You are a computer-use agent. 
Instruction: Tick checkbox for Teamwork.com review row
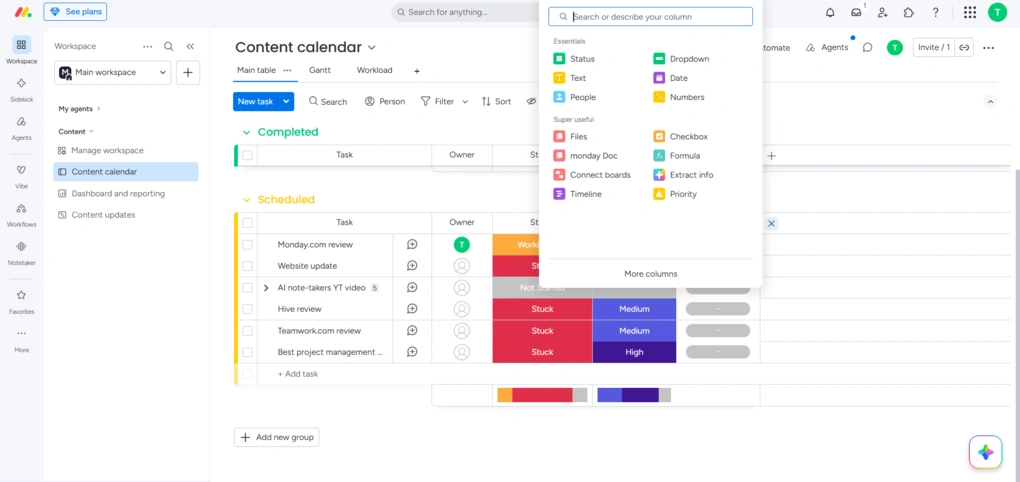pyautogui.click(x=247, y=330)
